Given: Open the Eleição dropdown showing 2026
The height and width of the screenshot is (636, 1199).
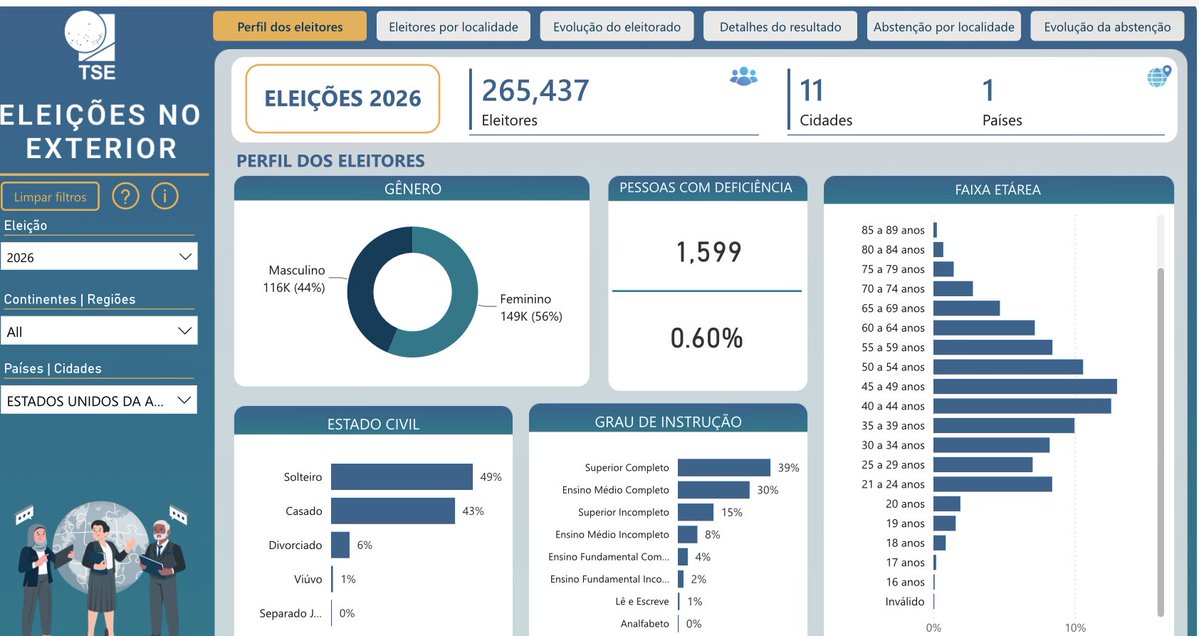Looking at the screenshot, I should click(99, 257).
